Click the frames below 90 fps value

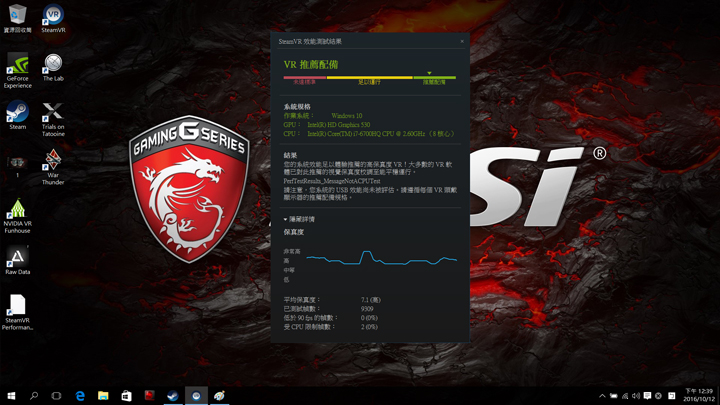click(x=369, y=318)
